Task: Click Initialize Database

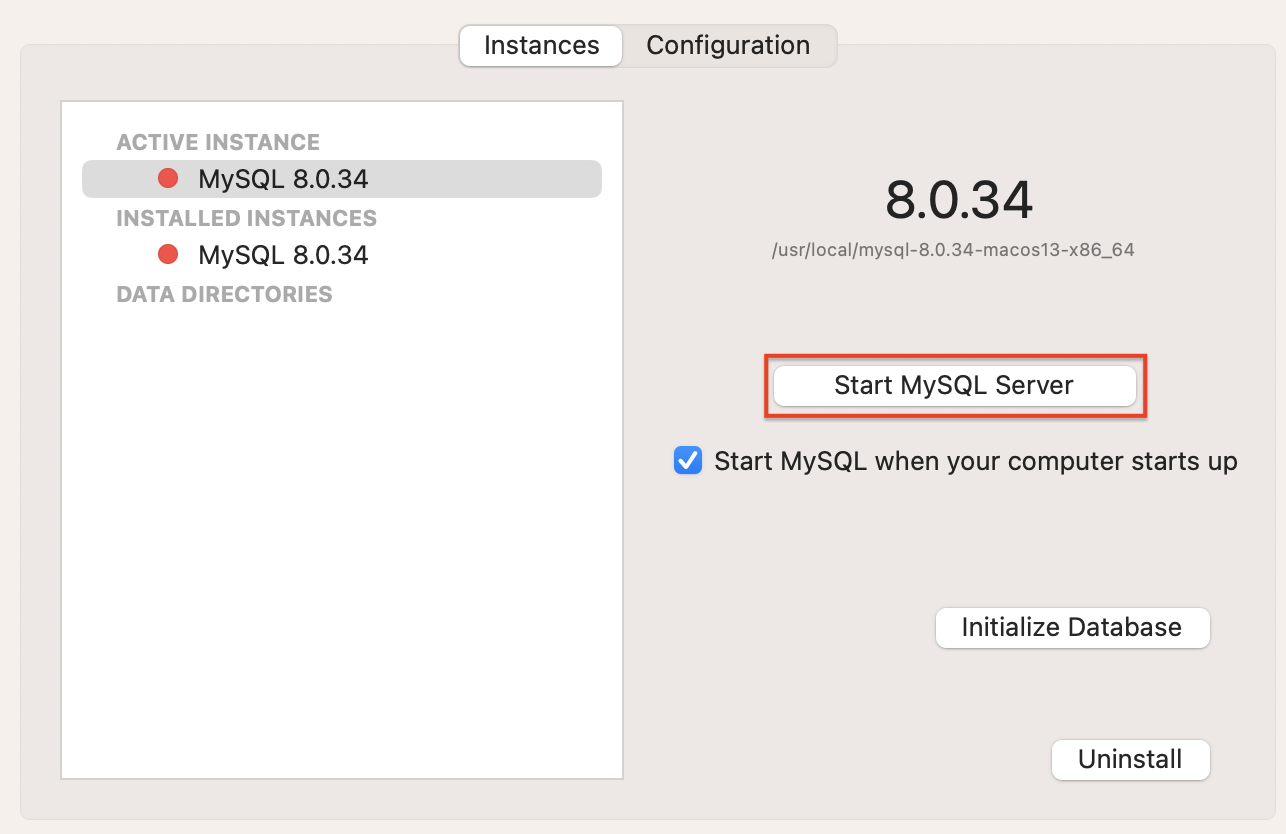Action: (1072, 628)
